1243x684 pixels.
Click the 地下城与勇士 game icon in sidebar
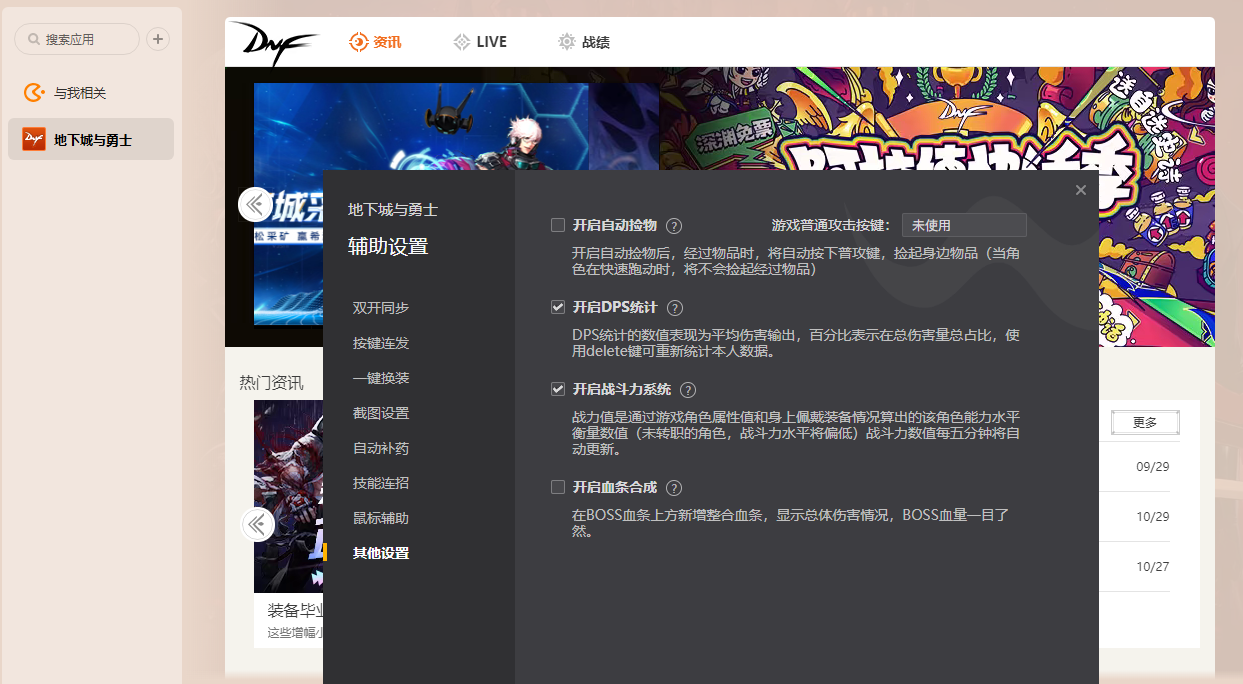click(33, 140)
